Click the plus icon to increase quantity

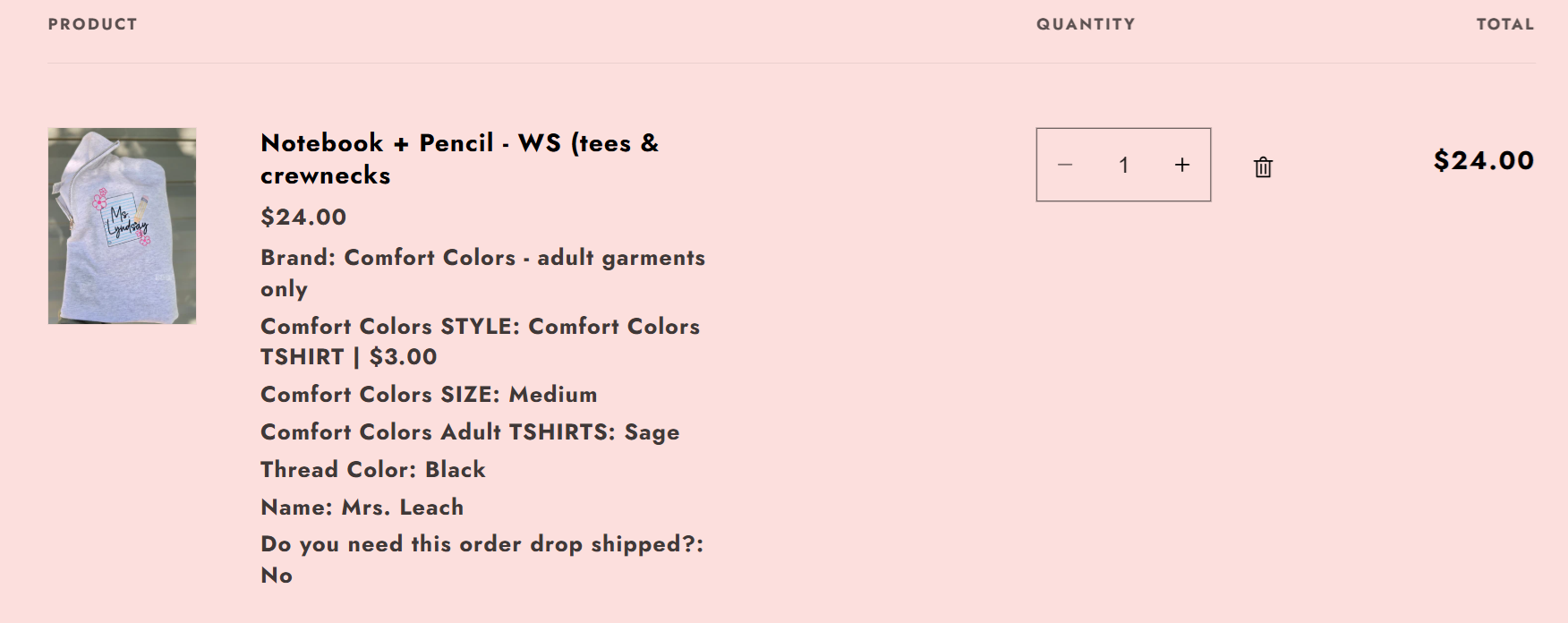point(1182,165)
